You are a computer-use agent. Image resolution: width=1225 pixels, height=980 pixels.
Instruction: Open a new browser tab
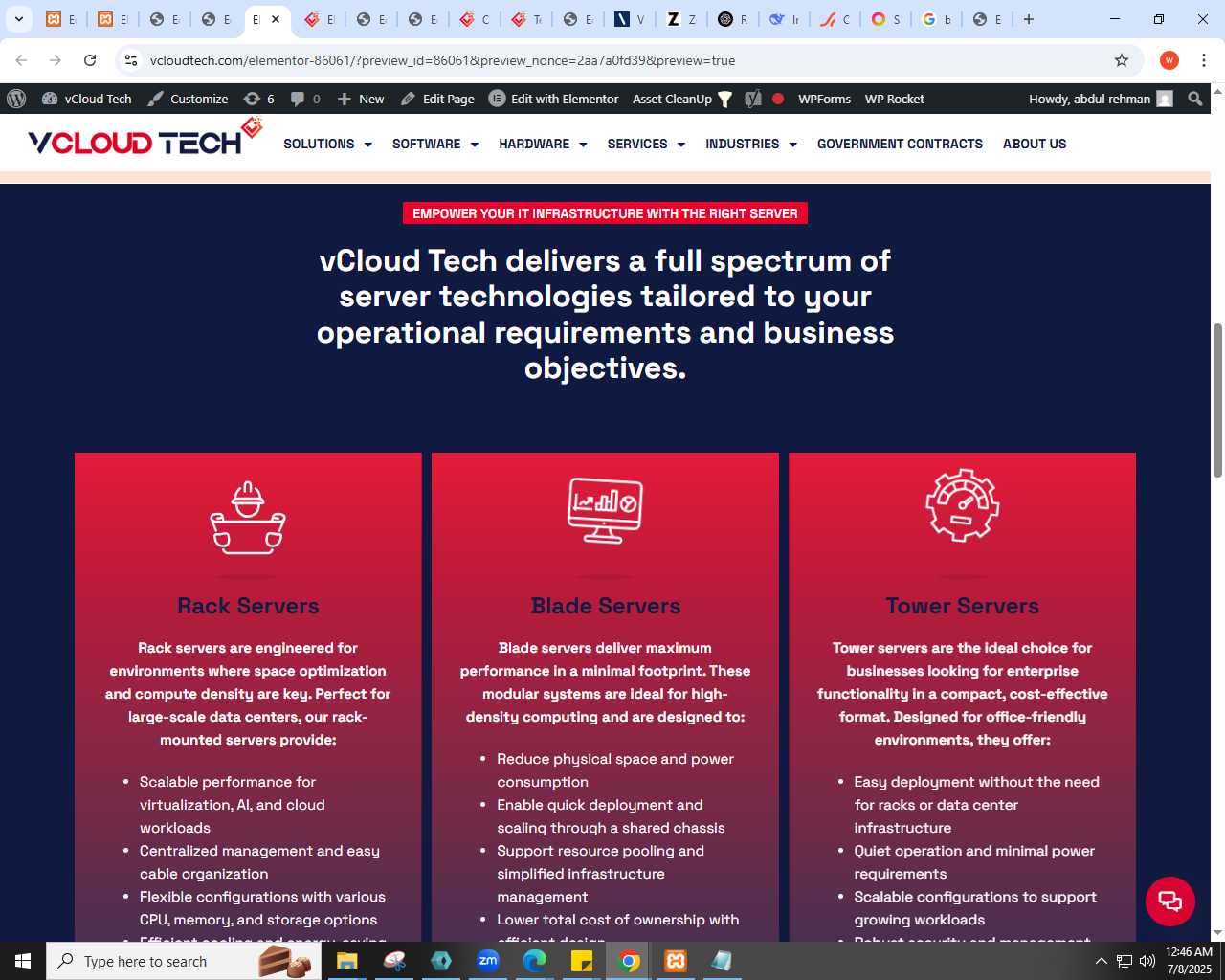[1029, 19]
